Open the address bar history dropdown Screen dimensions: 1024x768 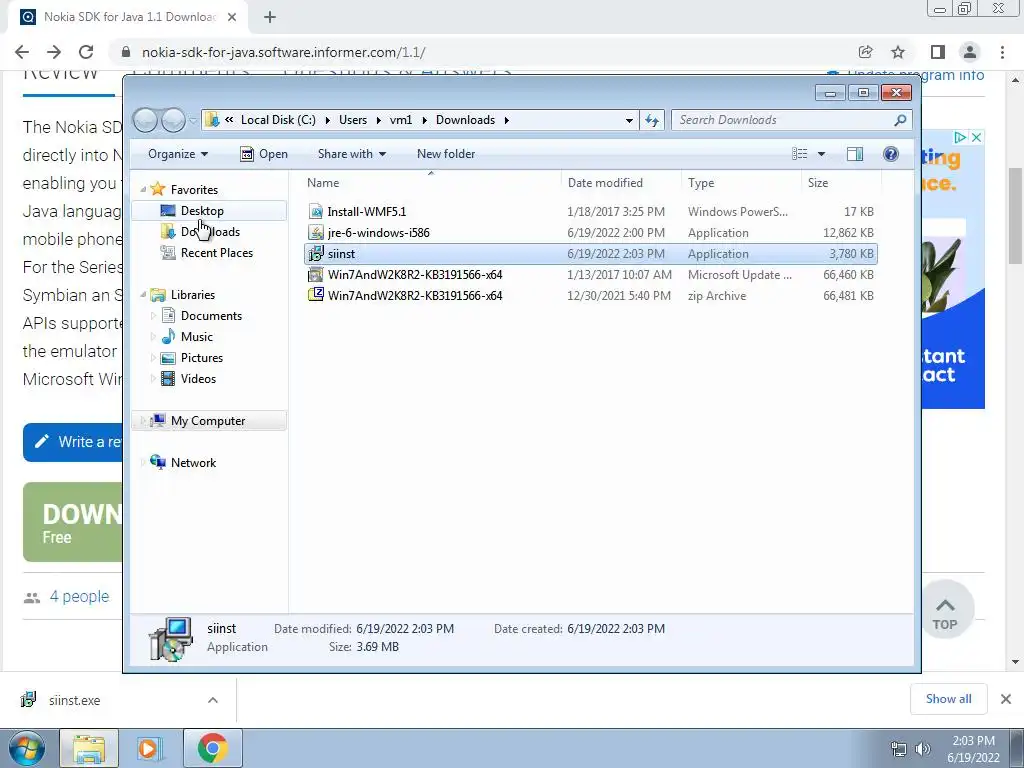(x=629, y=120)
